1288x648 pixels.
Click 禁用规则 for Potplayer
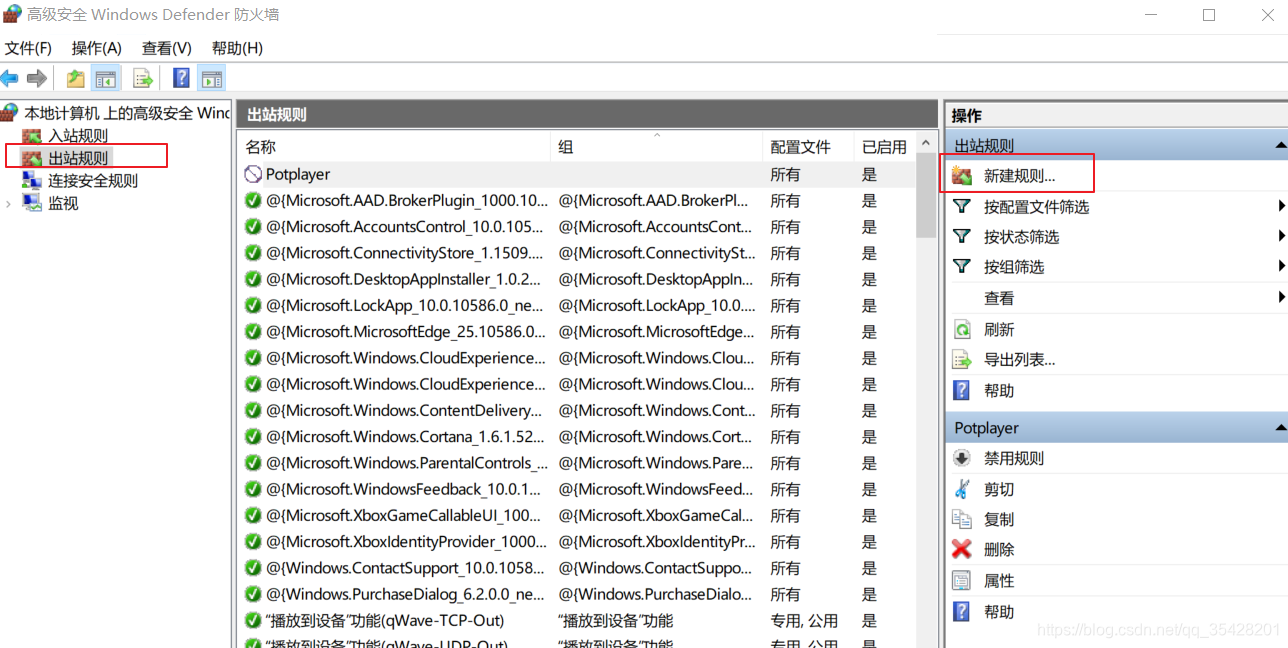pos(1014,458)
